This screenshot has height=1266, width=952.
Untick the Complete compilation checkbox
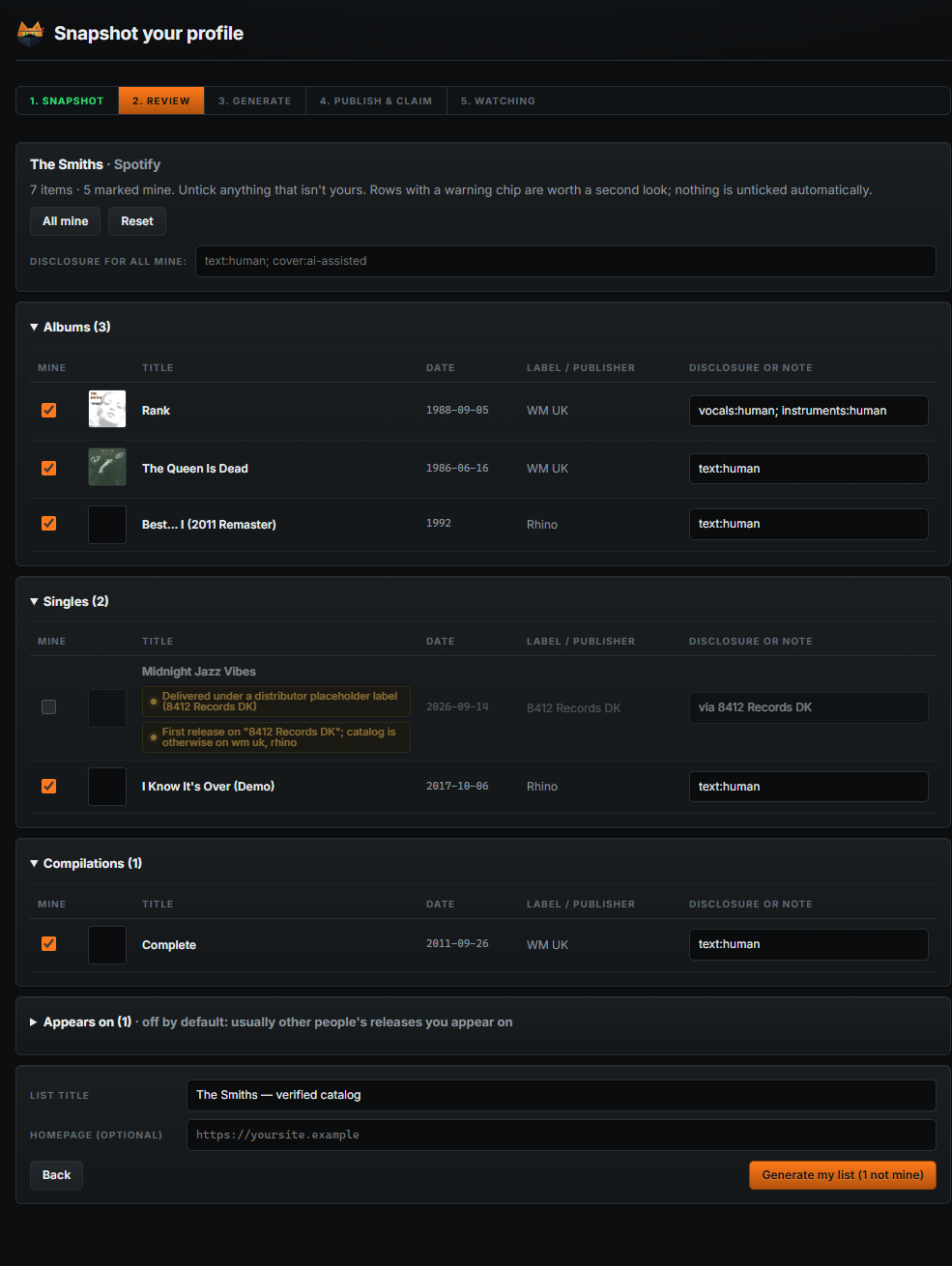[48, 943]
